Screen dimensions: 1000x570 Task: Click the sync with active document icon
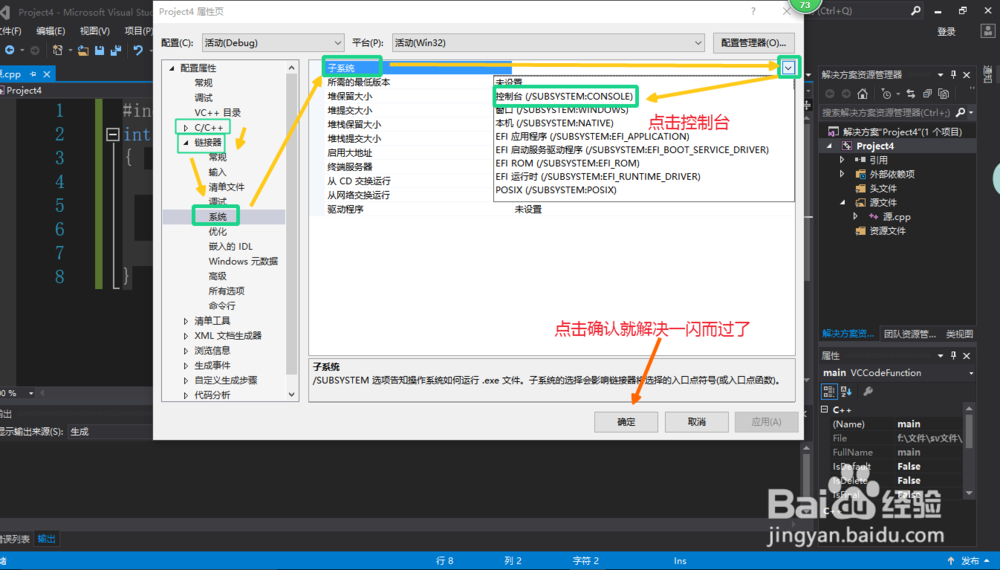911,94
